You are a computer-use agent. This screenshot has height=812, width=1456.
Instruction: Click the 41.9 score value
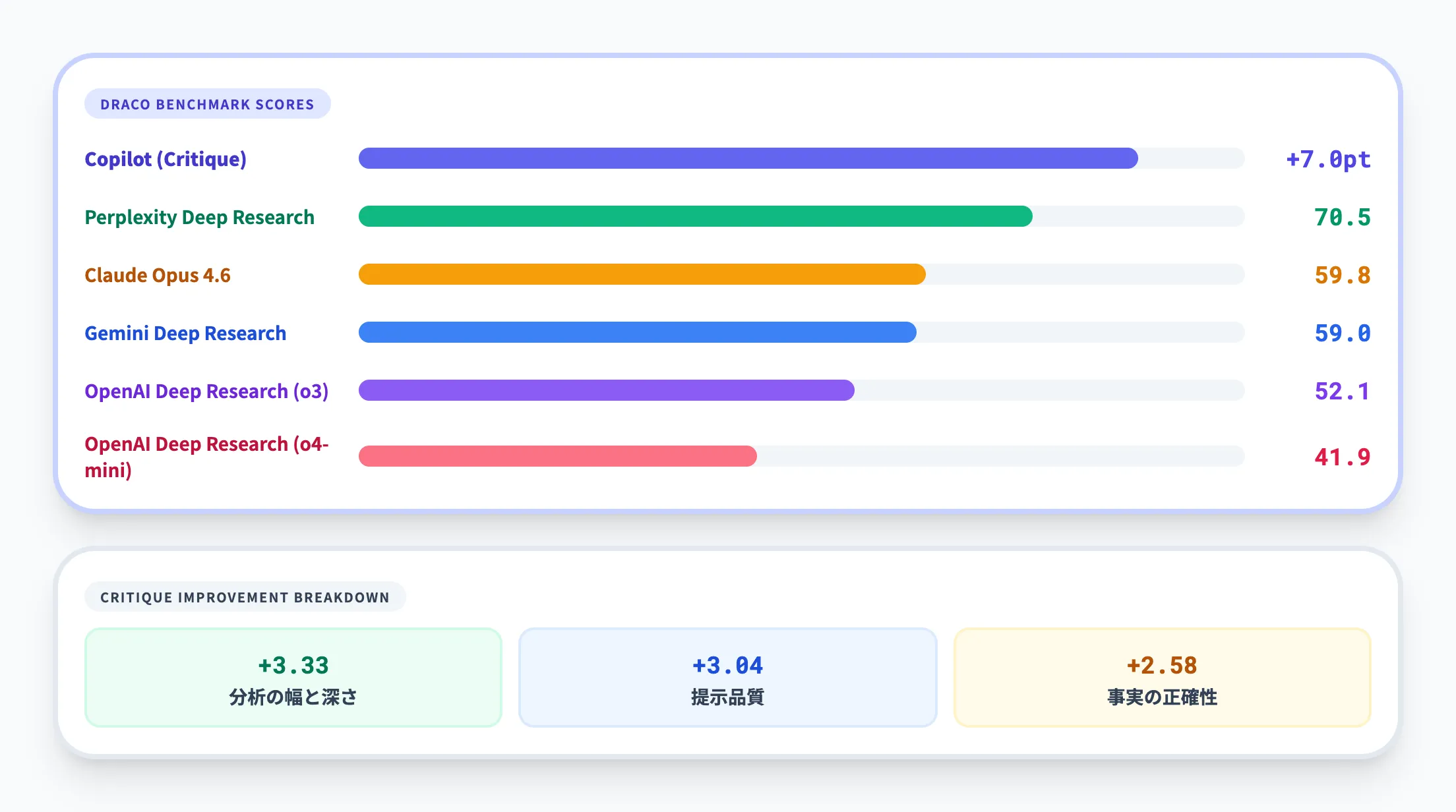tap(1342, 457)
